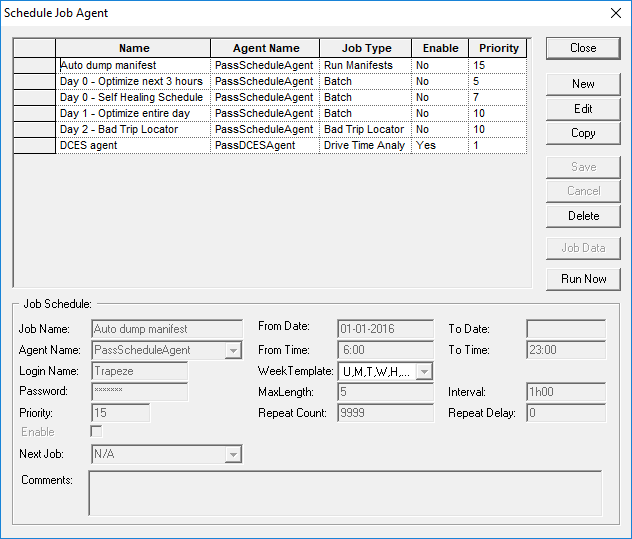Click the From Time field
The height and width of the screenshot is (539, 632).
385,350
